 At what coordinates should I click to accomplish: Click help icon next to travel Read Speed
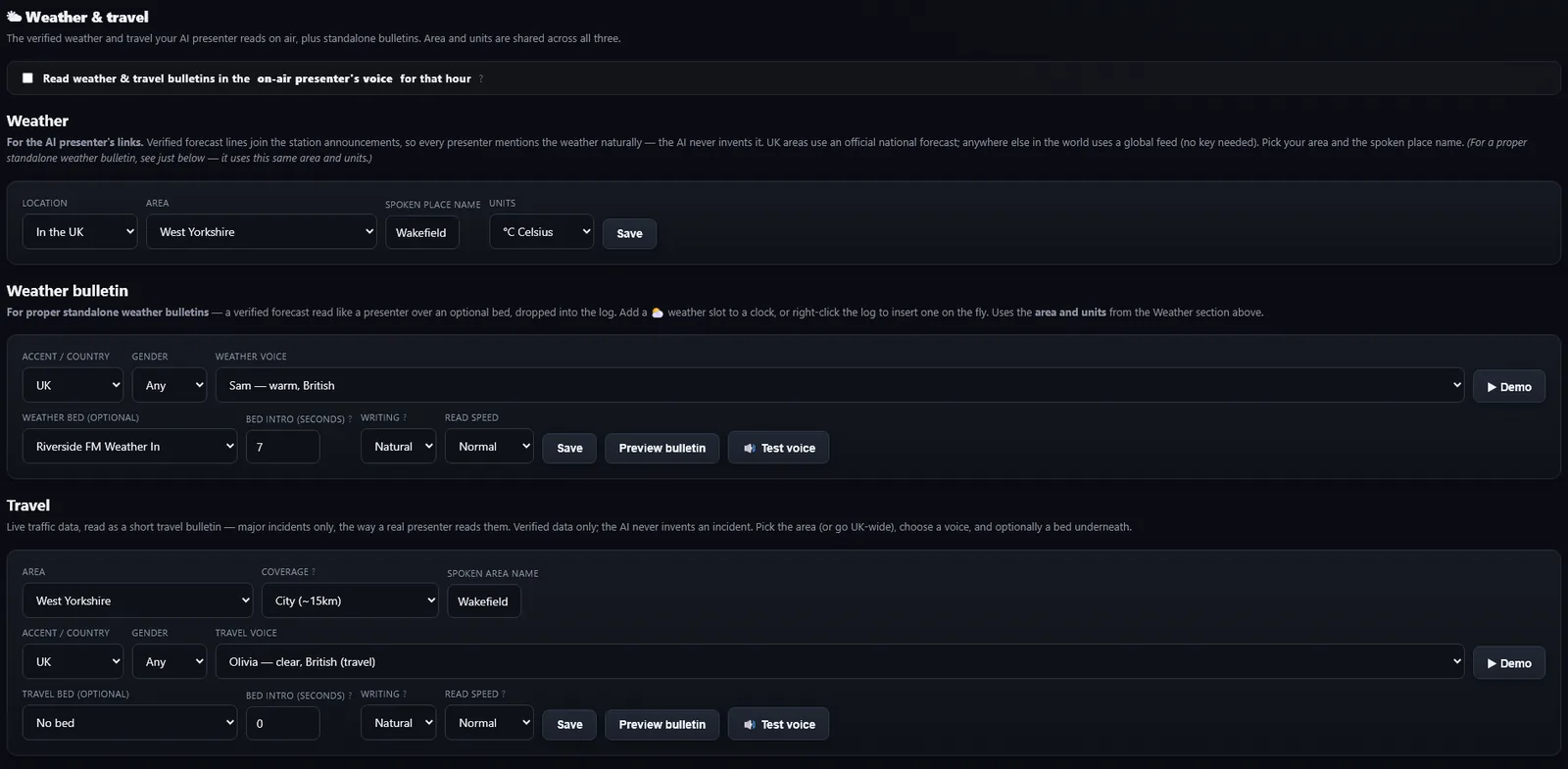[503, 694]
